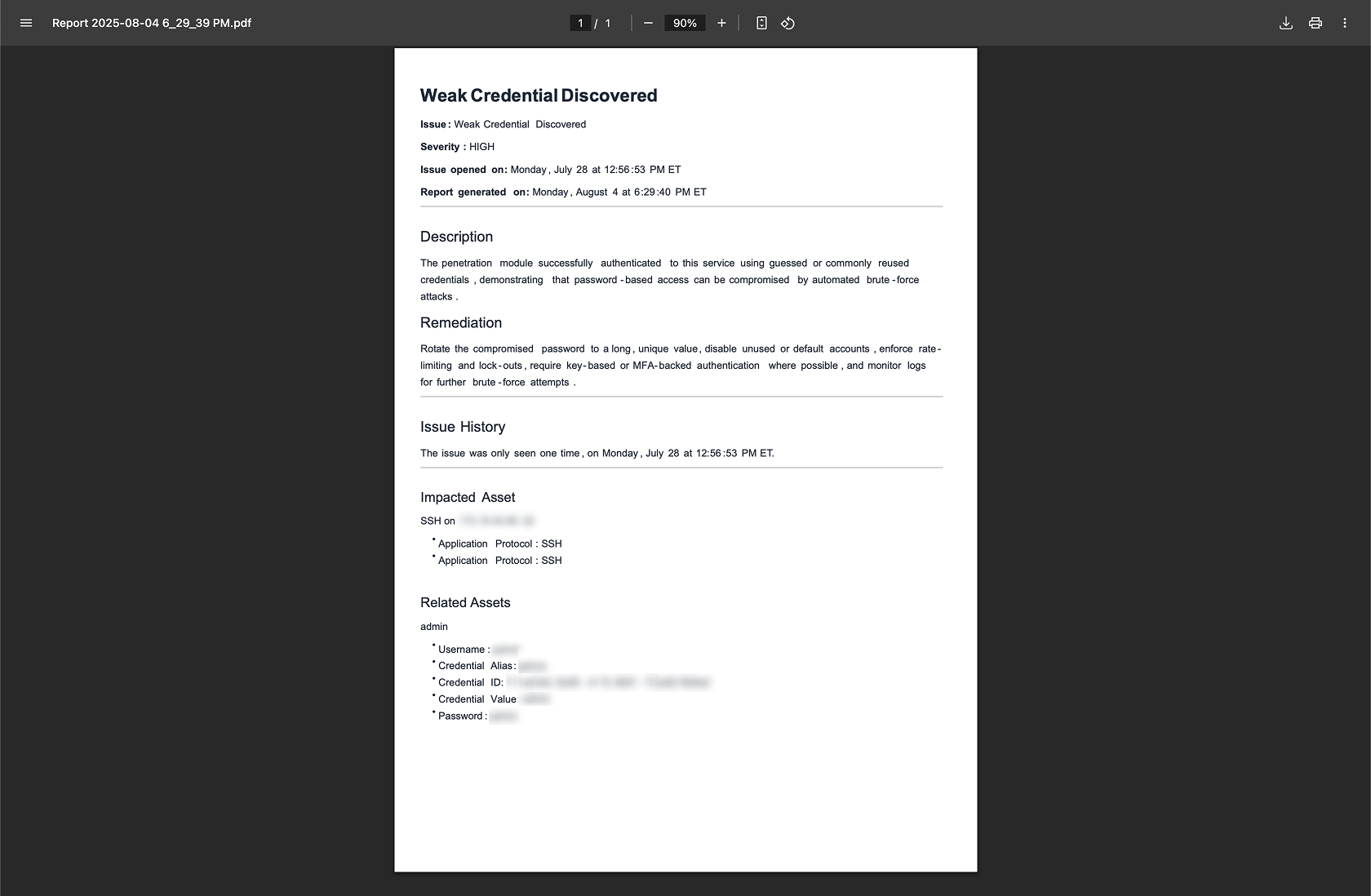Click the first Application Protocol : SSH bullet
The height and width of the screenshot is (896, 1371).
tap(499, 543)
